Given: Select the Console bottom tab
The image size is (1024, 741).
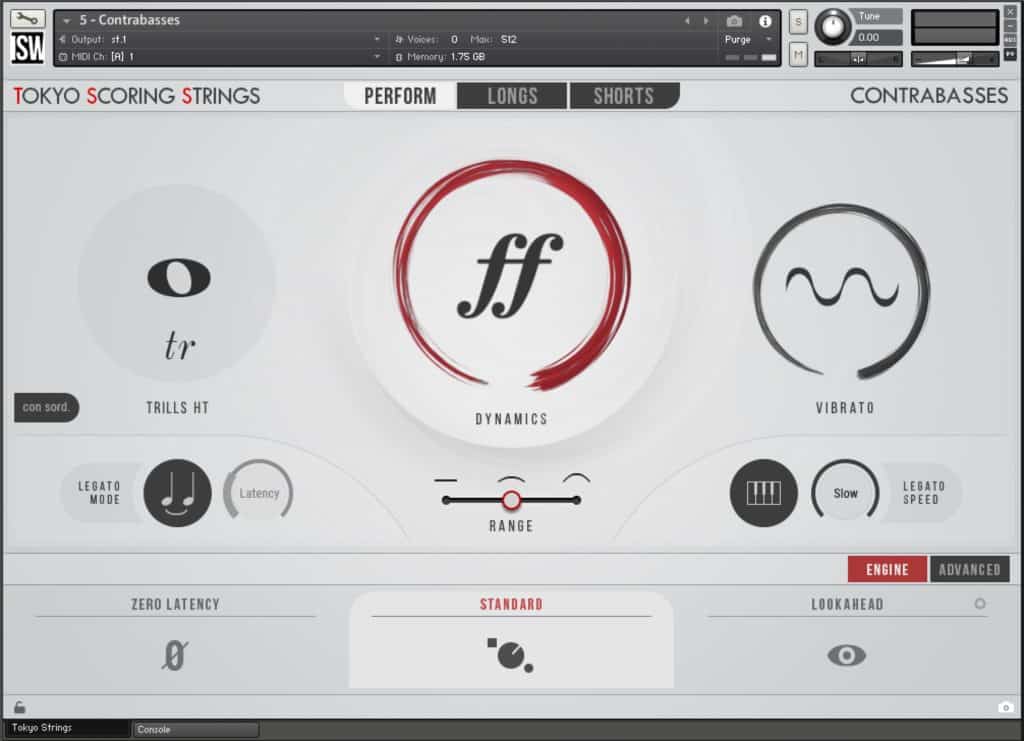Looking at the screenshot, I should pyautogui.click(x=196, y=729).
